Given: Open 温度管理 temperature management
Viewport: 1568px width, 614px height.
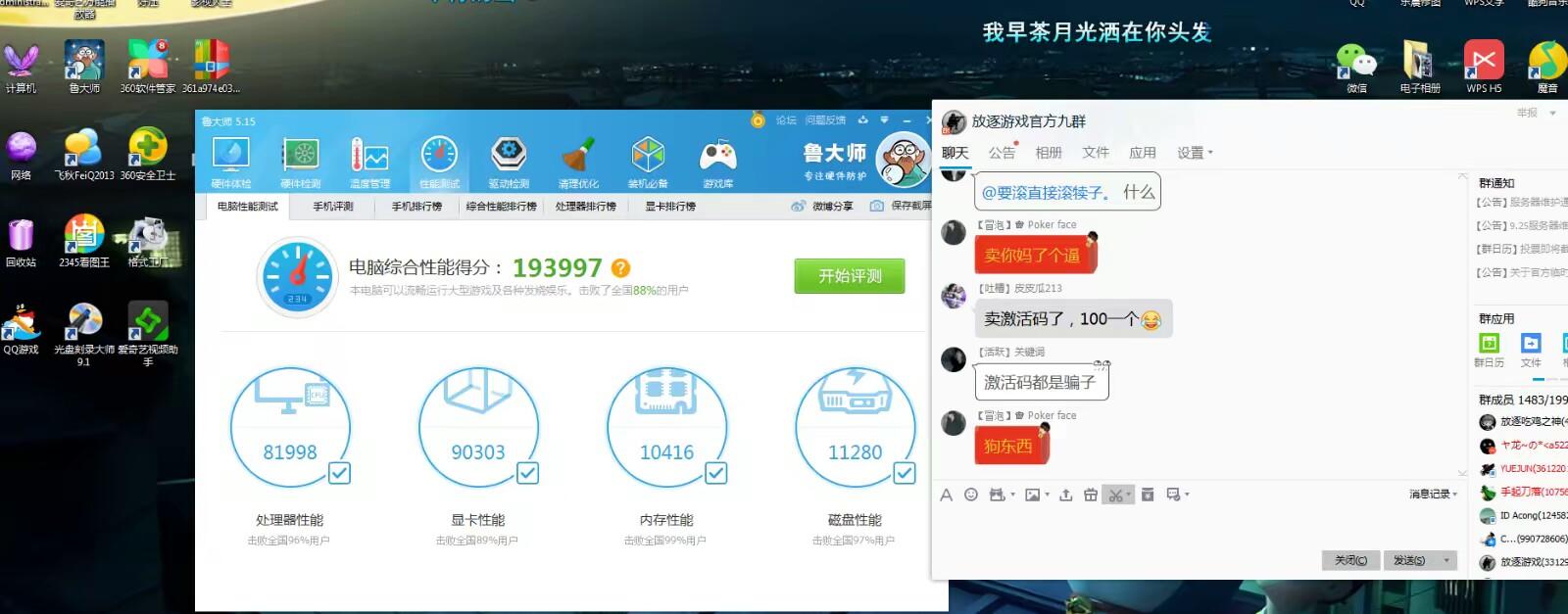Looking at the screenshot, I should pos(369,162).
